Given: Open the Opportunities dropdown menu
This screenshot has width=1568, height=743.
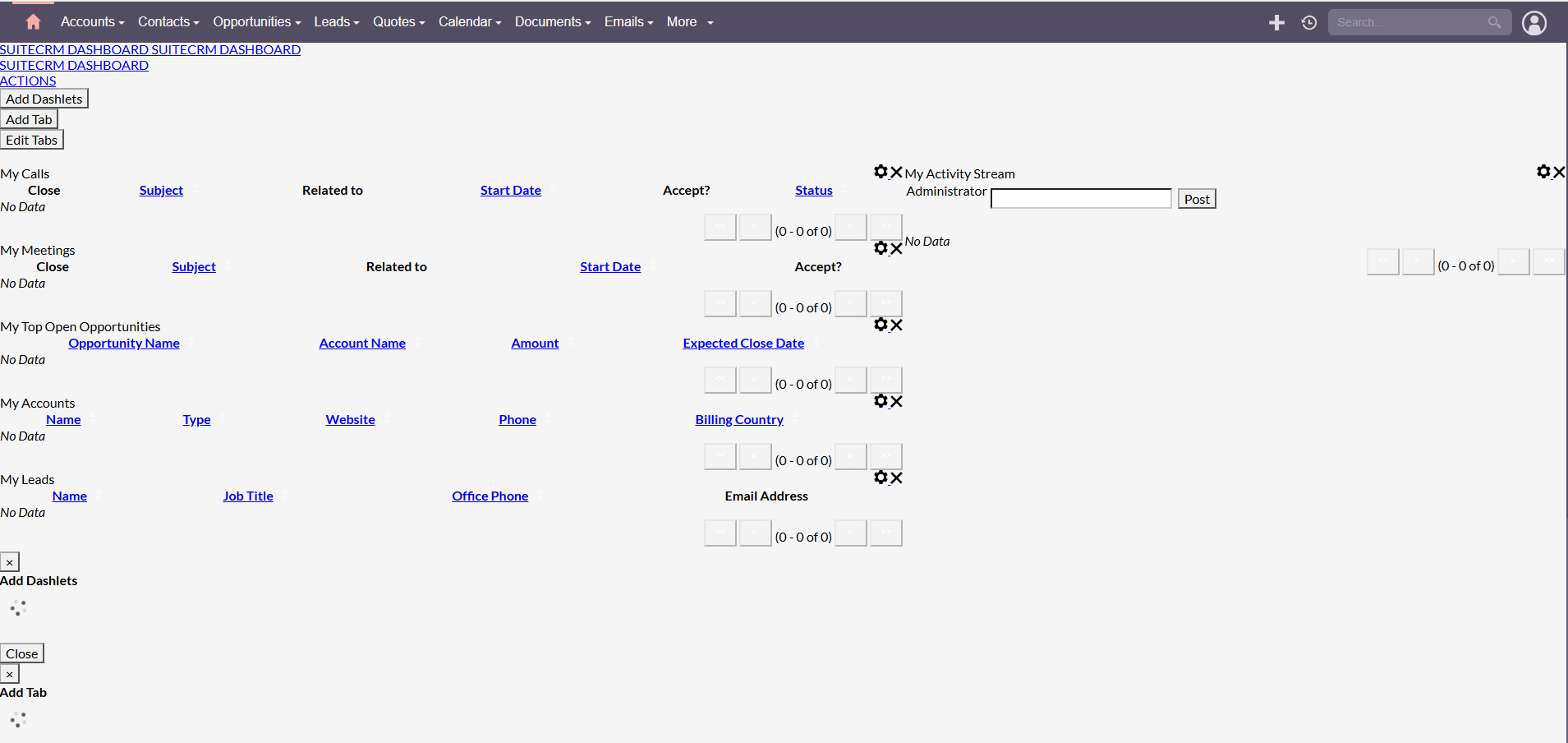Looking at the screenshot, I should tap(257, 22).
